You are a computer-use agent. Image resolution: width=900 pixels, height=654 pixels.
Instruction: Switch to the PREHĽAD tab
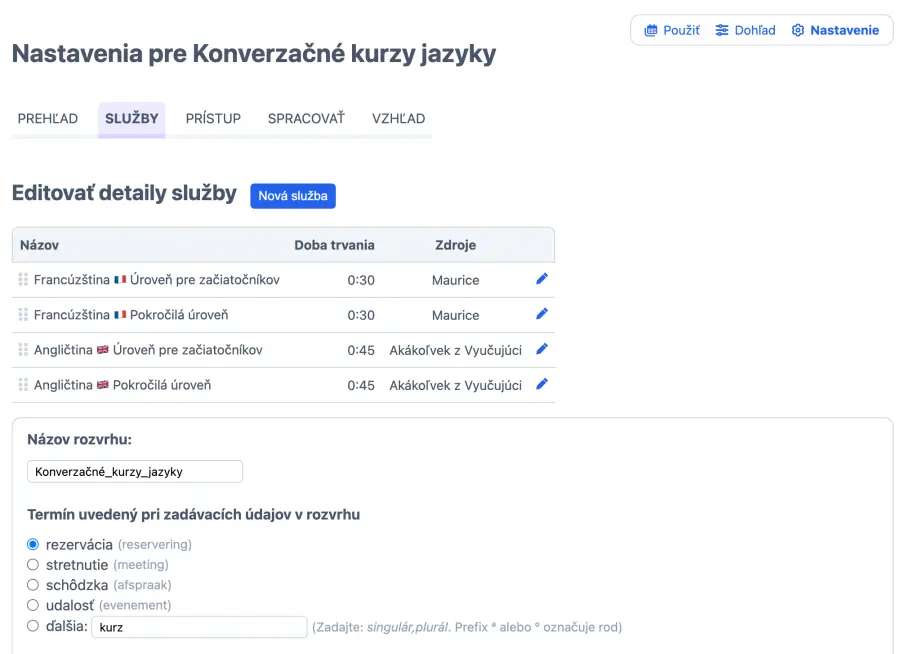tap(48, 118)
